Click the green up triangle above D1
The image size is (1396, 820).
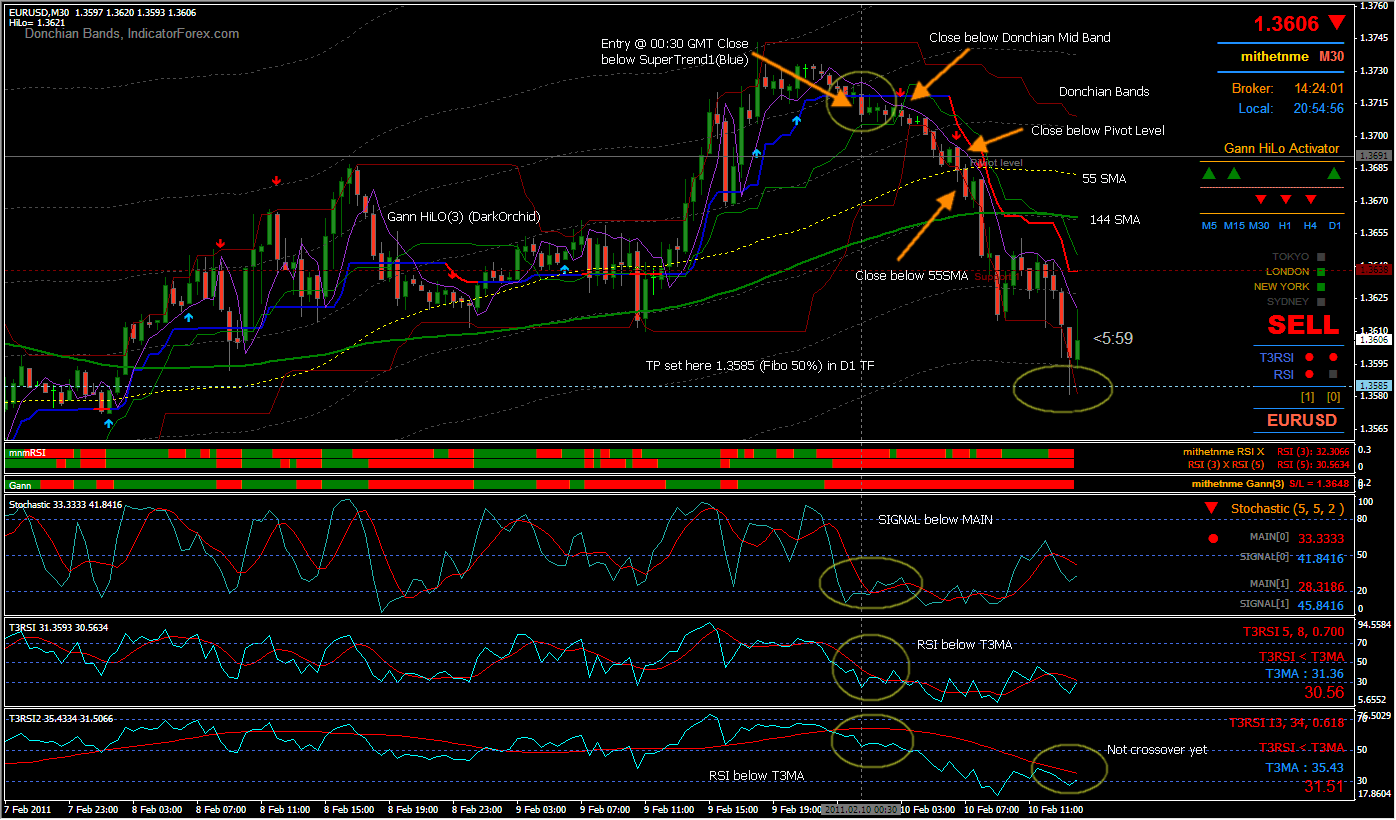click(1334, 174)
